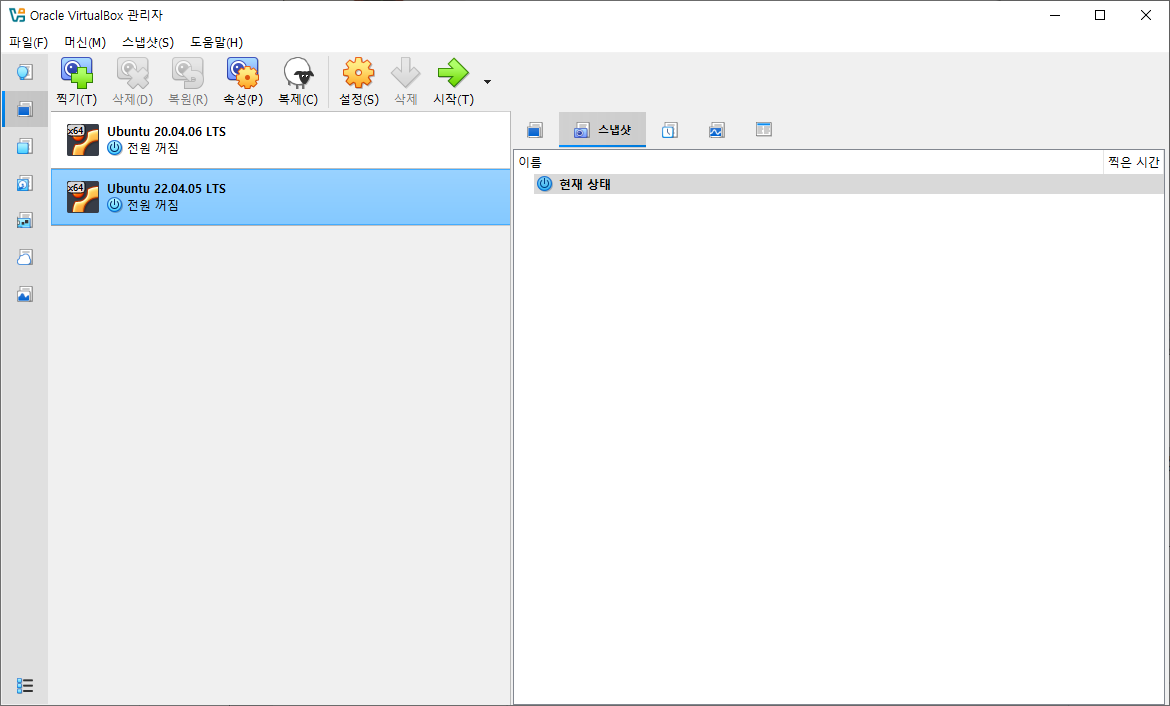Open the Cloud sidebar tool
Screen dimensions: 1170x706
(x=25, y=257)
